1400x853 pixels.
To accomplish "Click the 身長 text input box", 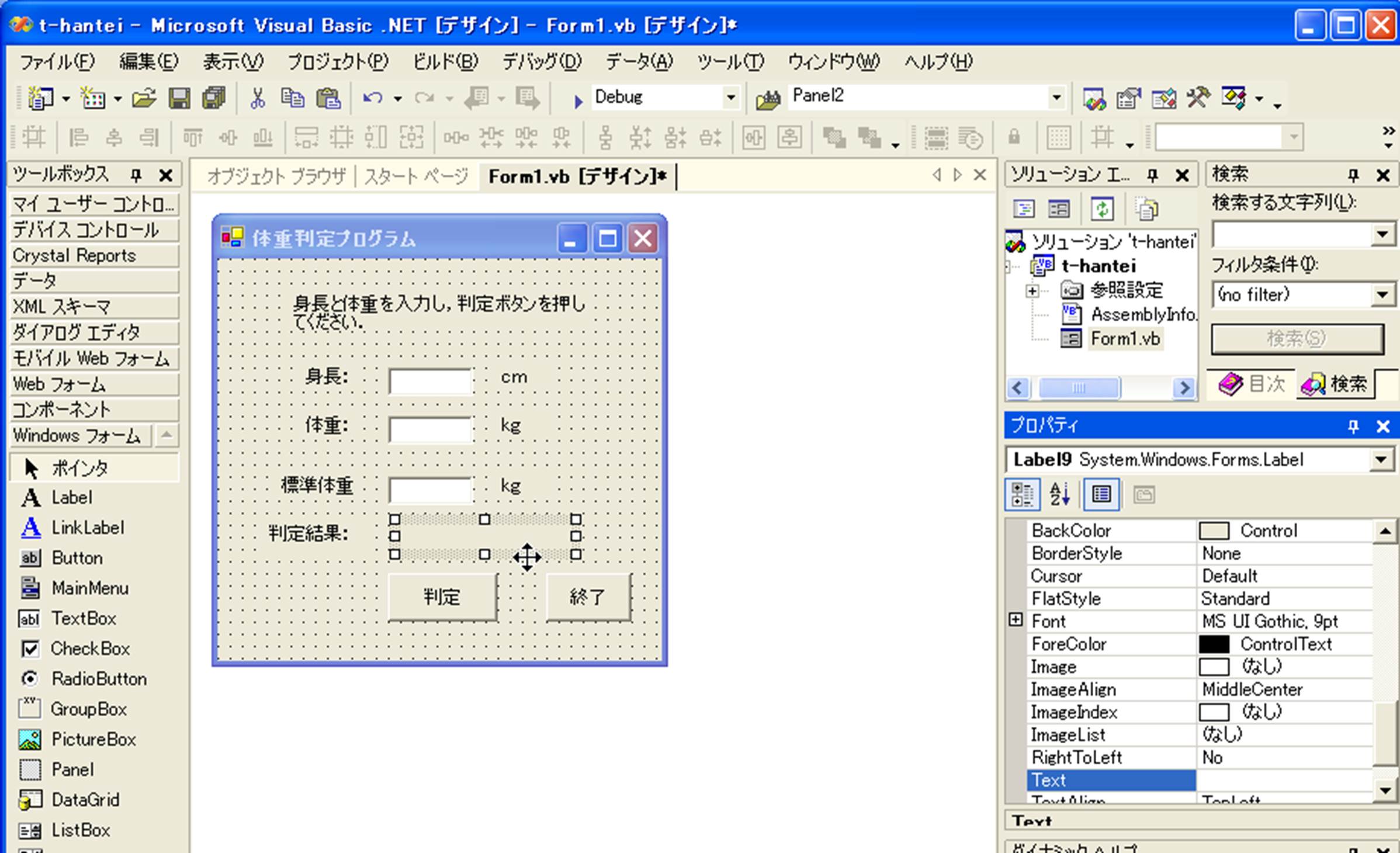I will (x=430, y=382).
